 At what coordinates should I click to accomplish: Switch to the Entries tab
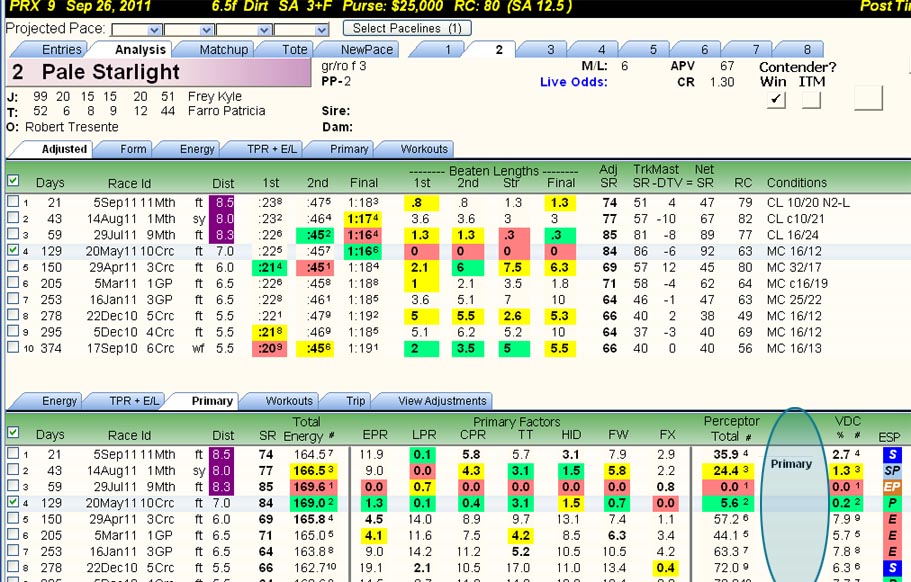(x=53, y=50)
